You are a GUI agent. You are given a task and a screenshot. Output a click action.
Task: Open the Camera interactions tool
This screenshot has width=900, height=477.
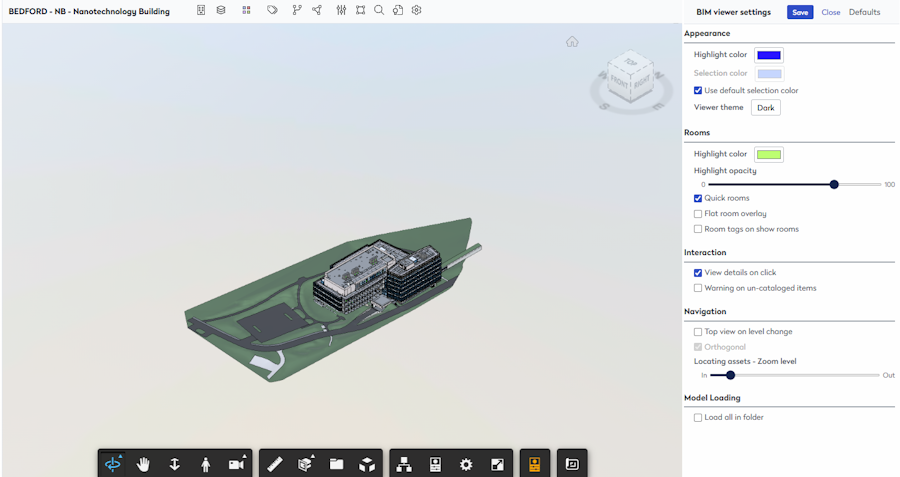pyautogui.click(x=237, y=464)
